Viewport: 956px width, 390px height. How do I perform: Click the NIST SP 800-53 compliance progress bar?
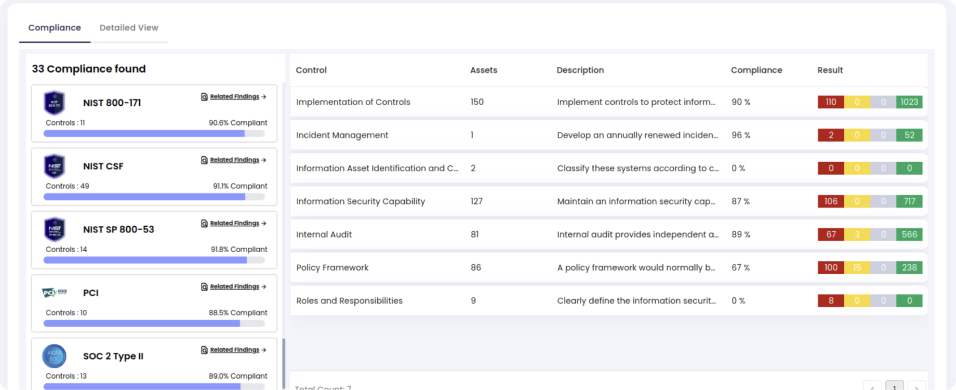[154, 260]
